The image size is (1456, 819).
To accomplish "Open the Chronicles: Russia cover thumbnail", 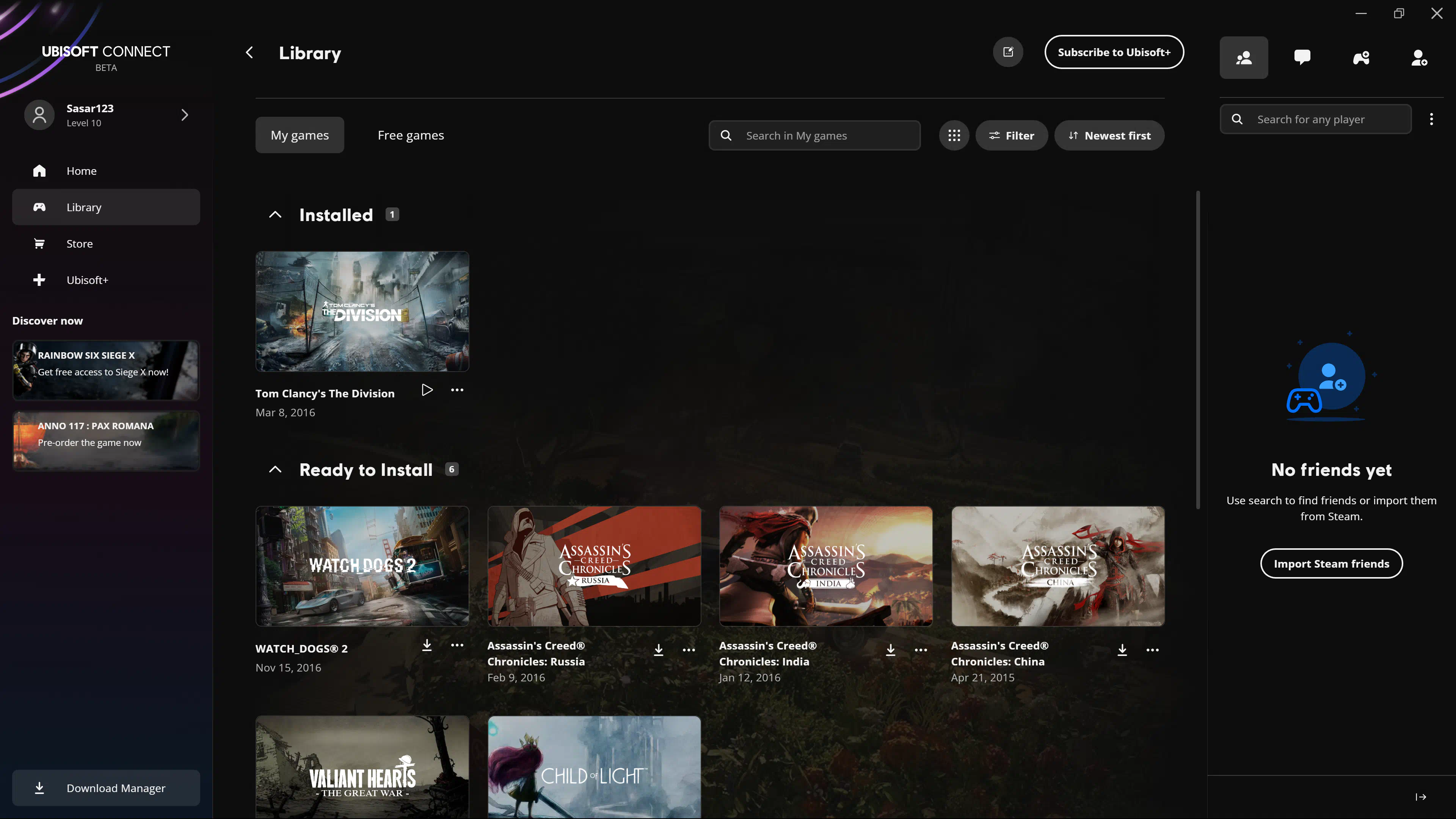I will (x=594, y=566).
